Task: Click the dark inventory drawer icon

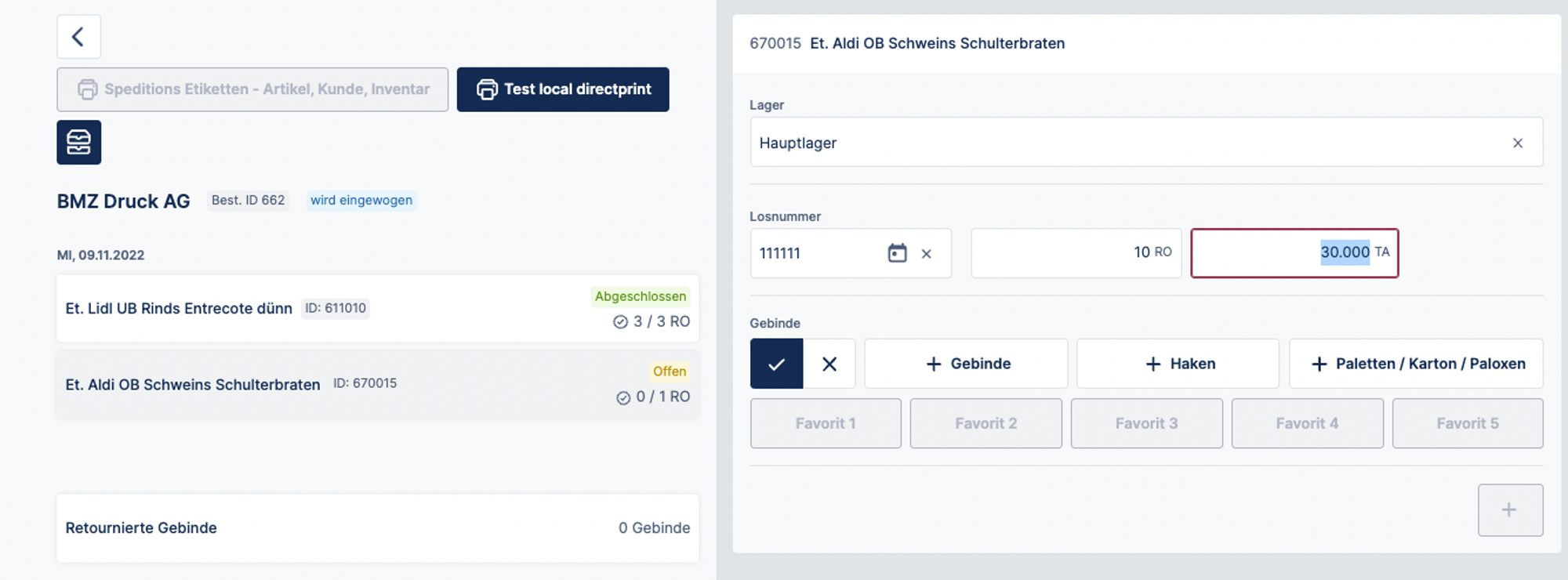Action: point(78,143)
